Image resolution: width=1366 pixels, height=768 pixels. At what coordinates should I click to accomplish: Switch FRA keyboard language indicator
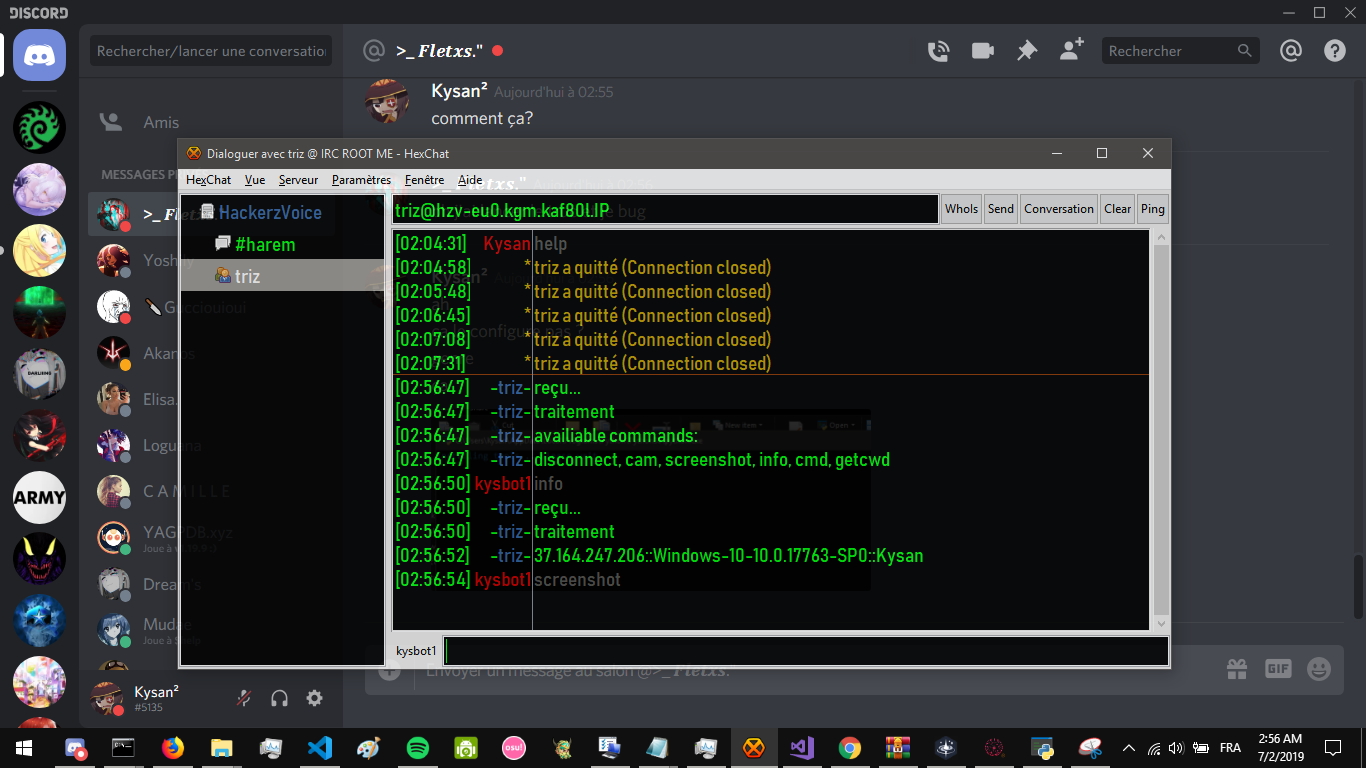click(1230, 748)
